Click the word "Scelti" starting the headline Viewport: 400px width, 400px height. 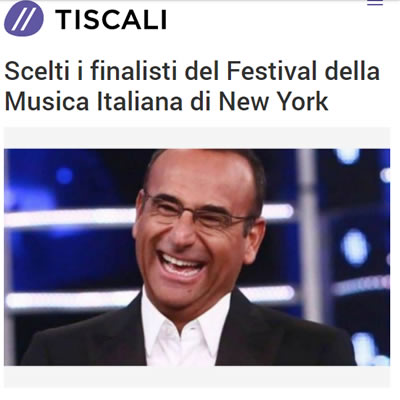pos(37,71)
